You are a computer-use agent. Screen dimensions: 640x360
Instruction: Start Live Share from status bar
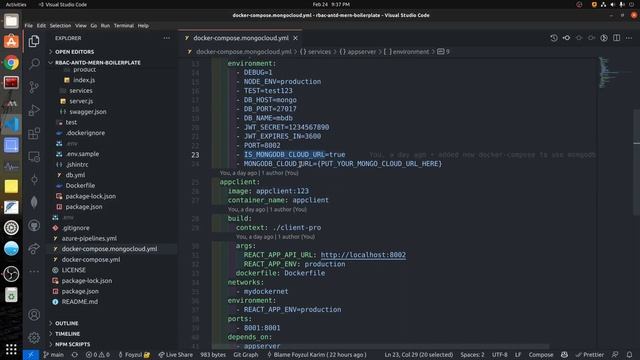coord(176,355)
